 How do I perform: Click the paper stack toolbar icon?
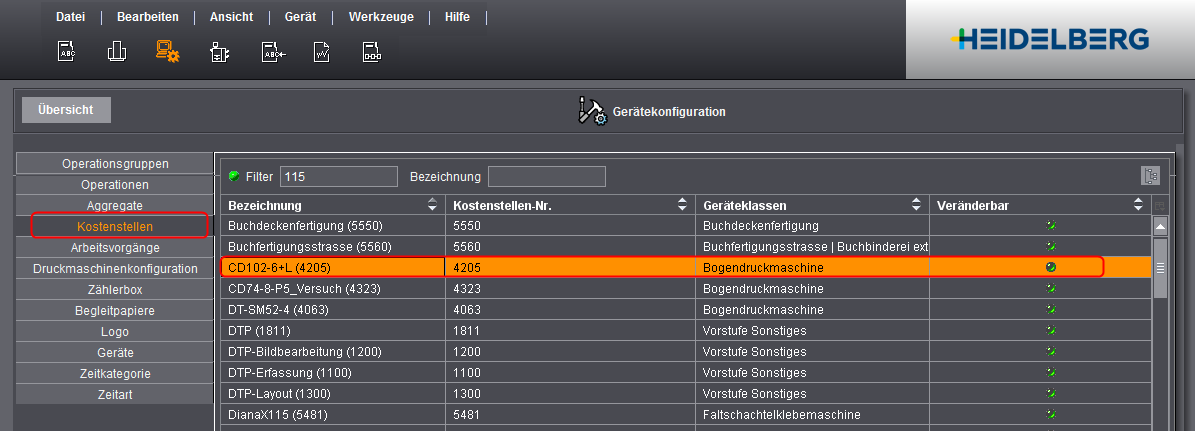coord(117,52)
